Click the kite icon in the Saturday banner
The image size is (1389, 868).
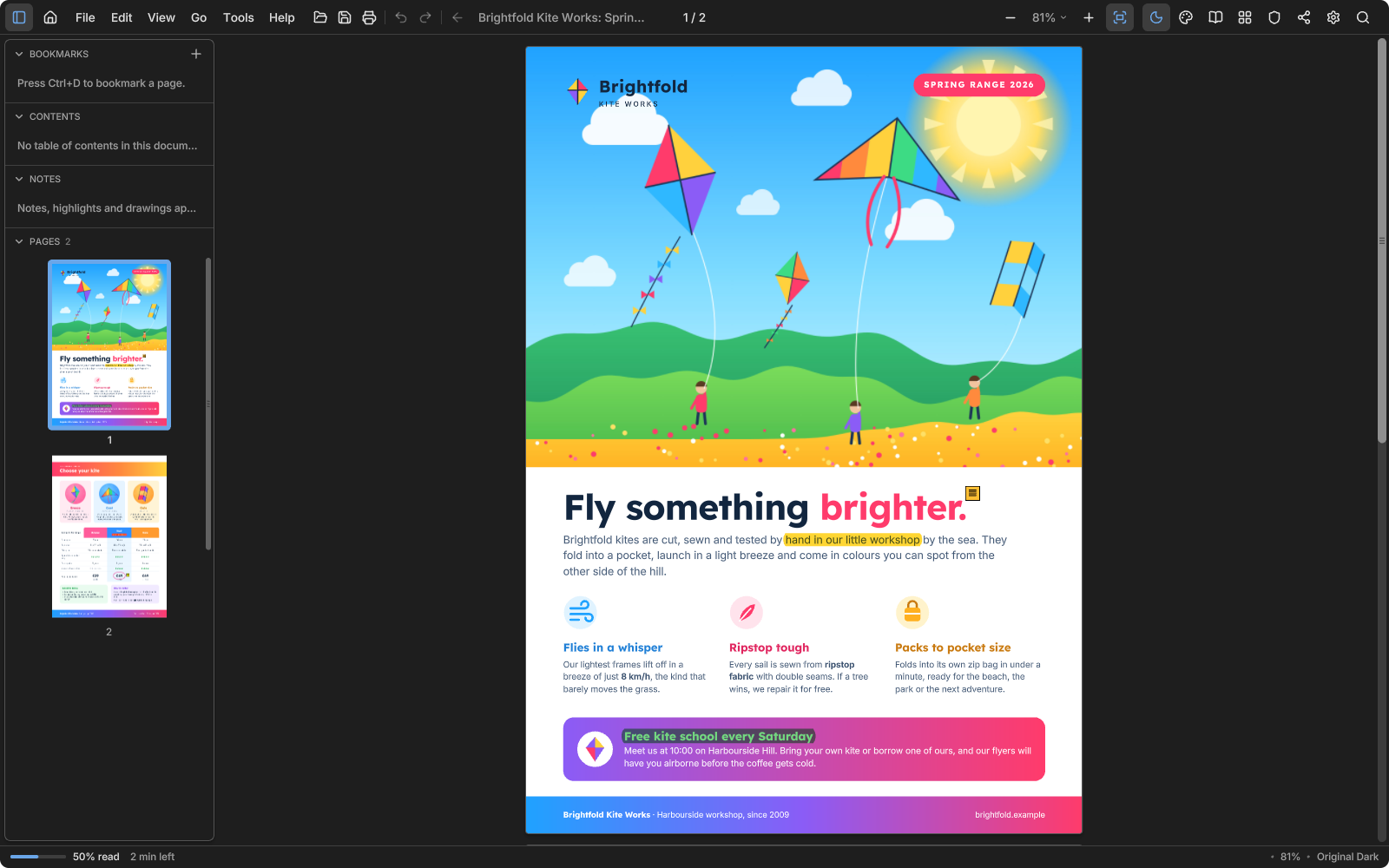pos(595,749)
